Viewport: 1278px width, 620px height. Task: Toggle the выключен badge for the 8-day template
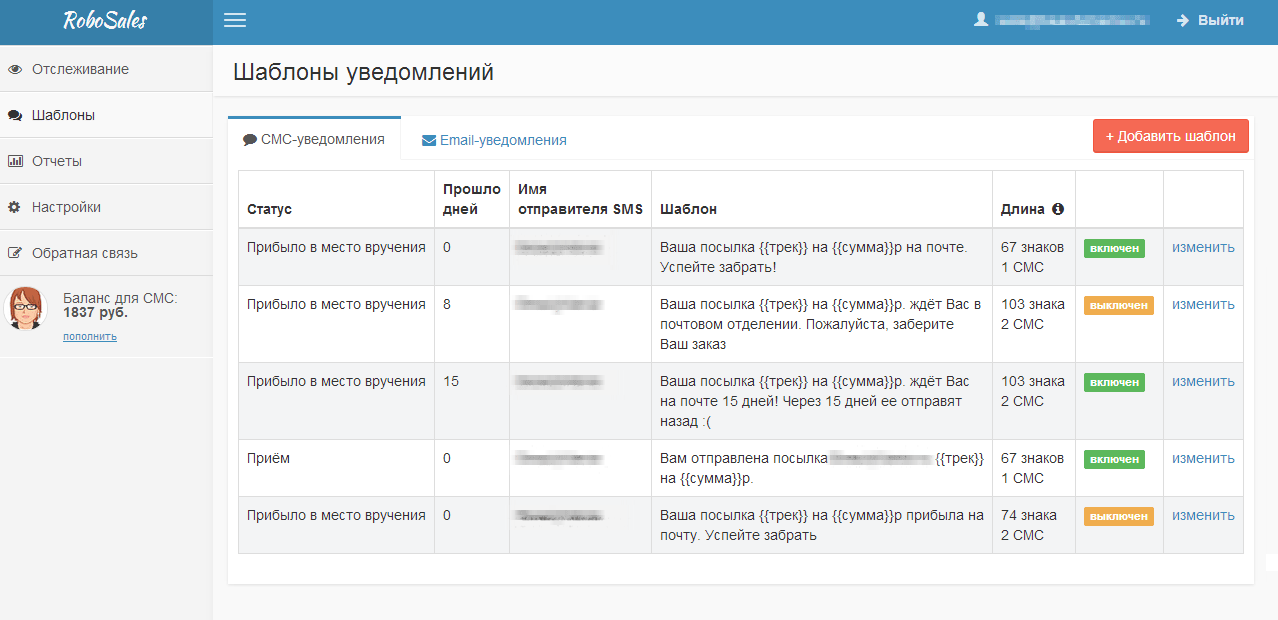pos(1118,305)
